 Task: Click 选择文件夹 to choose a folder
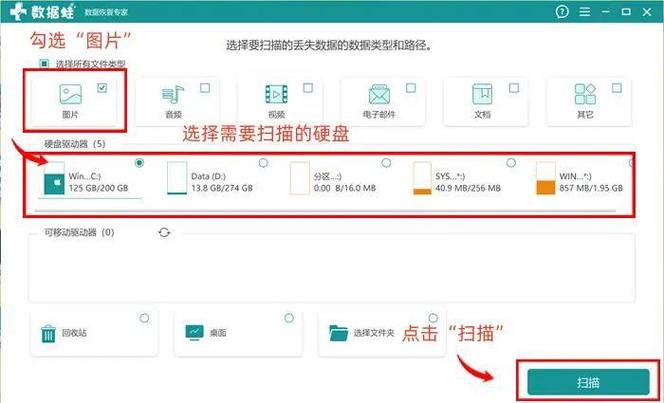point(372,333)
